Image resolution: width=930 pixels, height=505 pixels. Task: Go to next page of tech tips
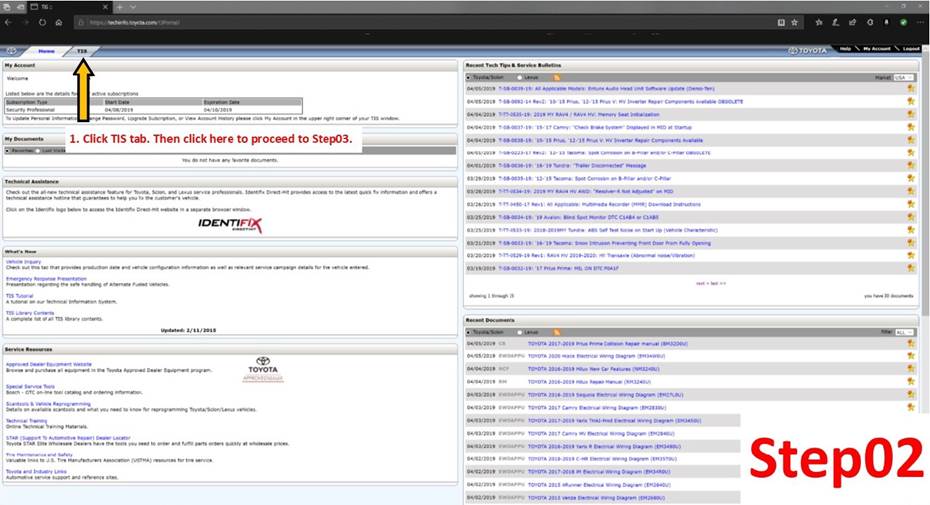(701, 284)
